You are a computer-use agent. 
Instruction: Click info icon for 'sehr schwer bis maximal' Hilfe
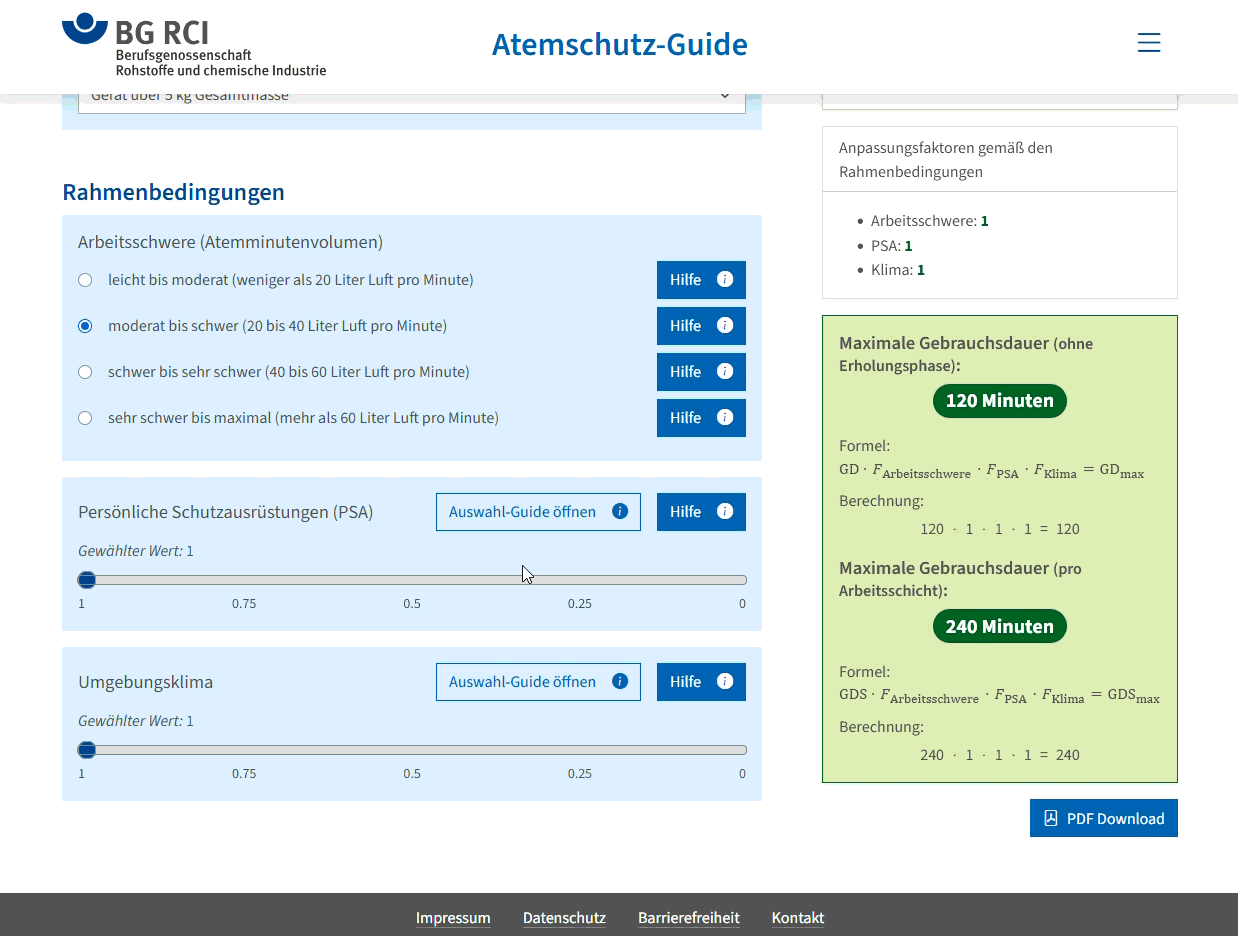(725, 418)
